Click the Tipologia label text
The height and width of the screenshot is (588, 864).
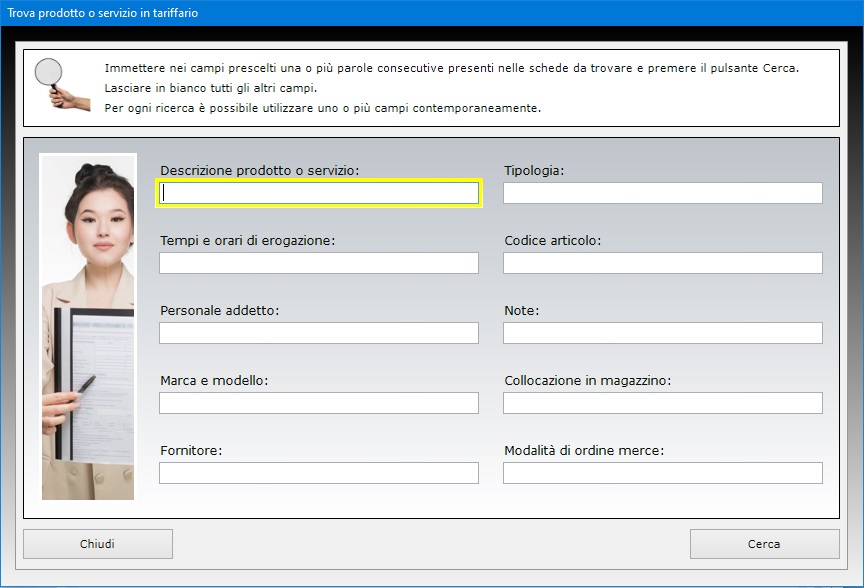pos(534,171)
